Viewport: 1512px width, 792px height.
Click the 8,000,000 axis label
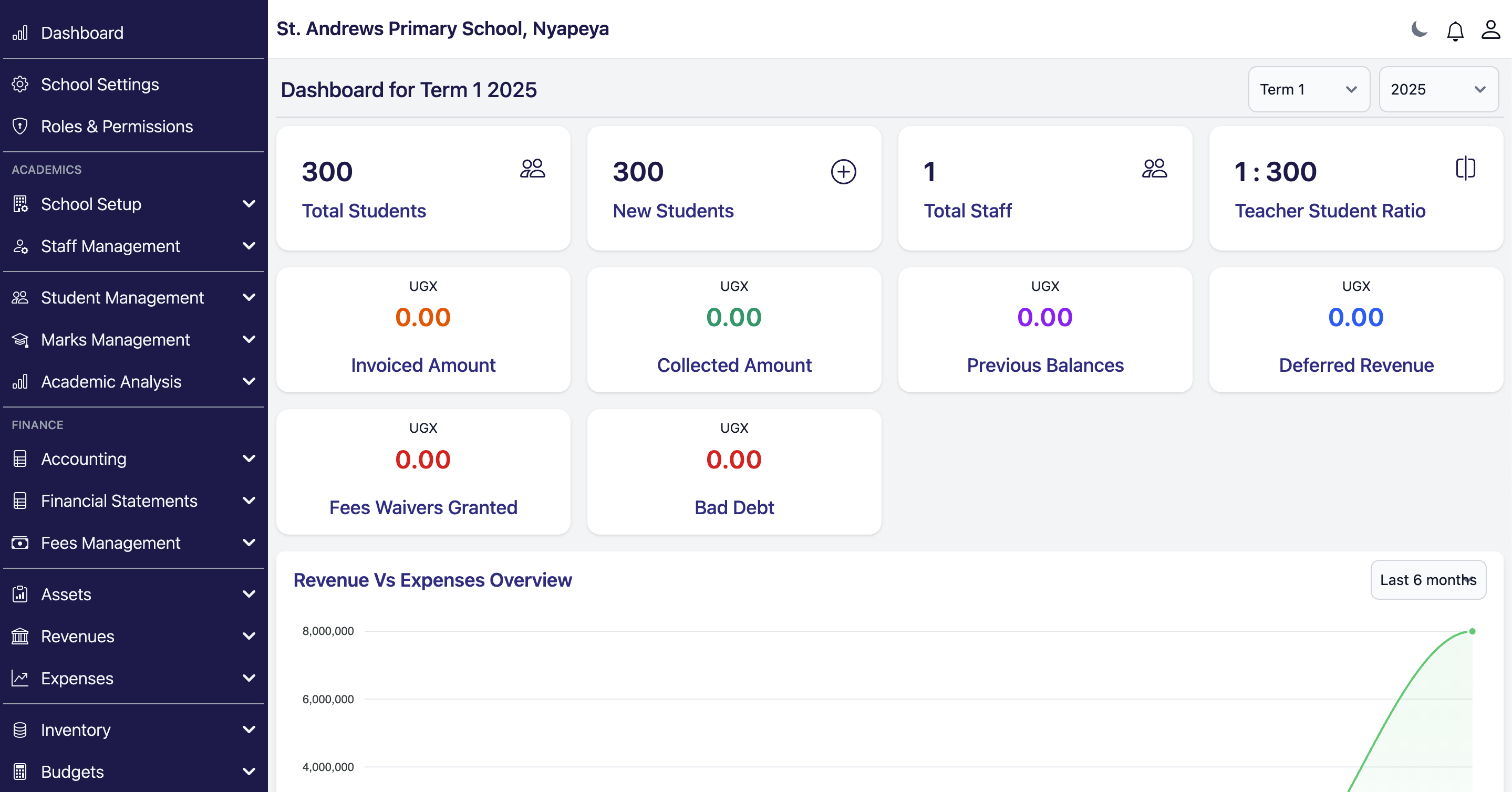pyautogui.click(x=328, y=631)
